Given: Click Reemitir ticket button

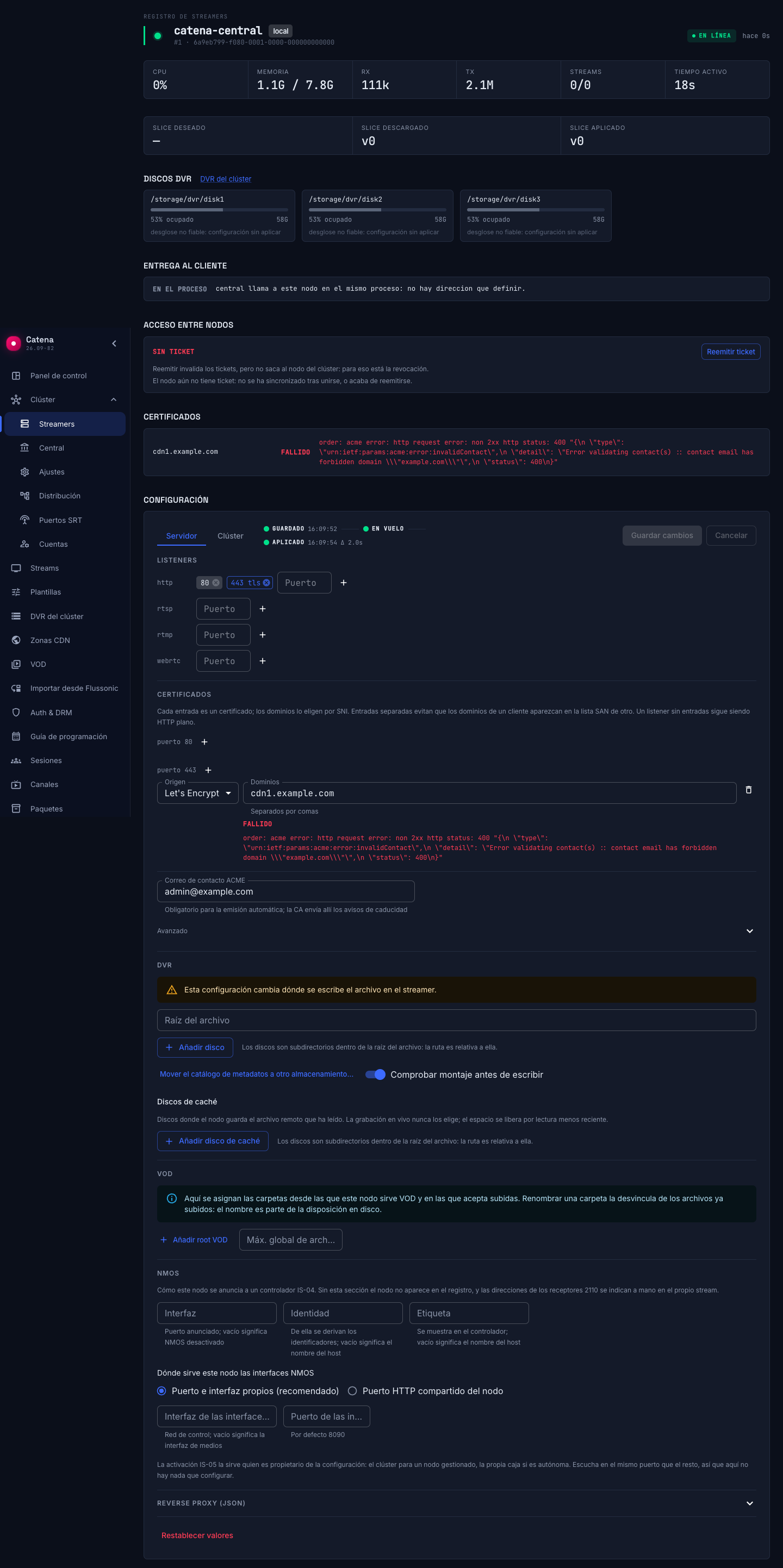Looking at the screenshot, I should 731,352.
